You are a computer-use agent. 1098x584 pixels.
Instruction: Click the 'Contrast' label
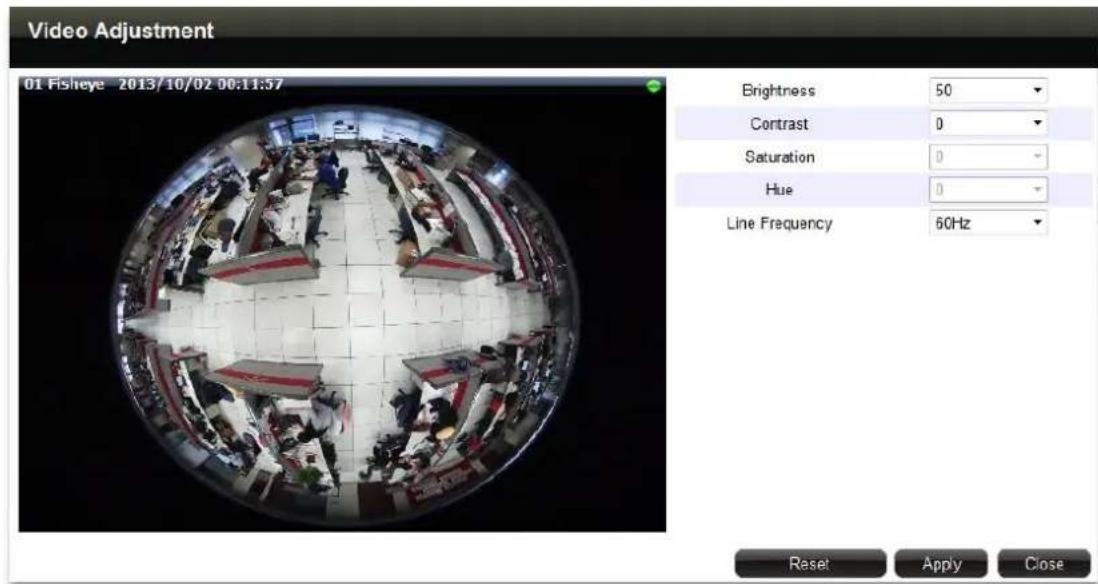pyautogui.click(x=779, y=124)
